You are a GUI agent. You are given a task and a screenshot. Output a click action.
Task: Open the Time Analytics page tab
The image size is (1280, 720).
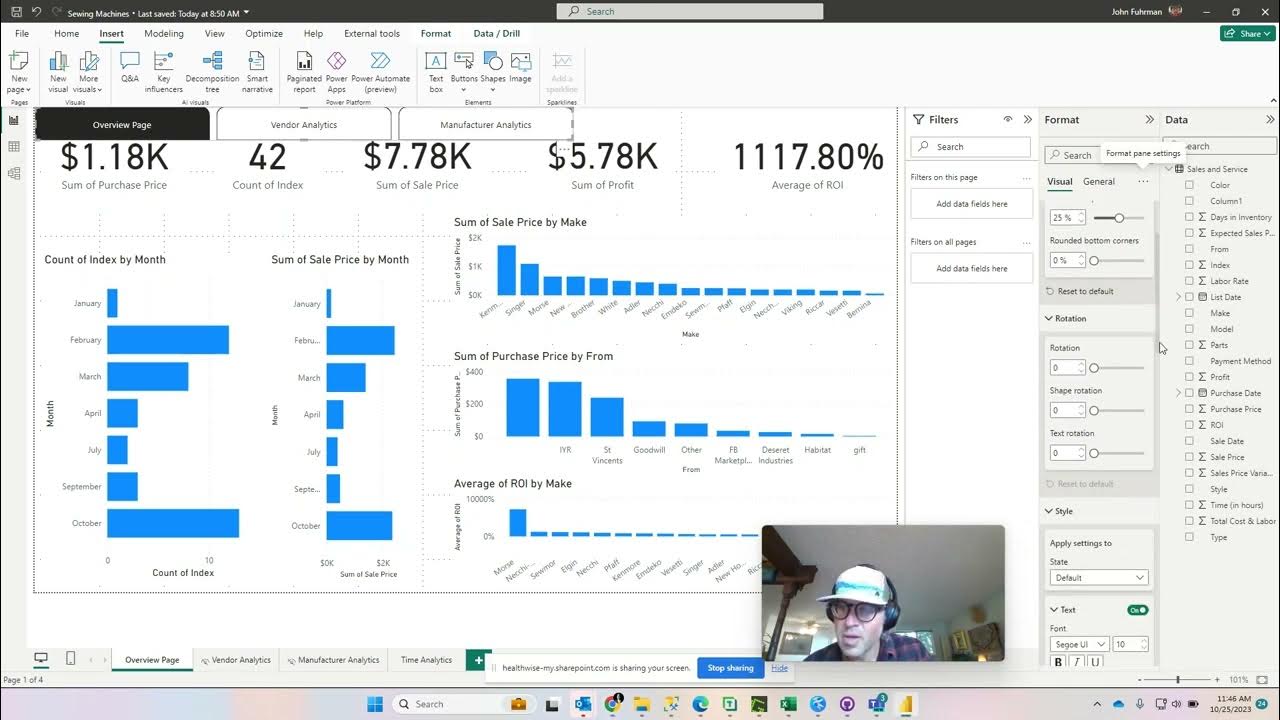point(426,660)
